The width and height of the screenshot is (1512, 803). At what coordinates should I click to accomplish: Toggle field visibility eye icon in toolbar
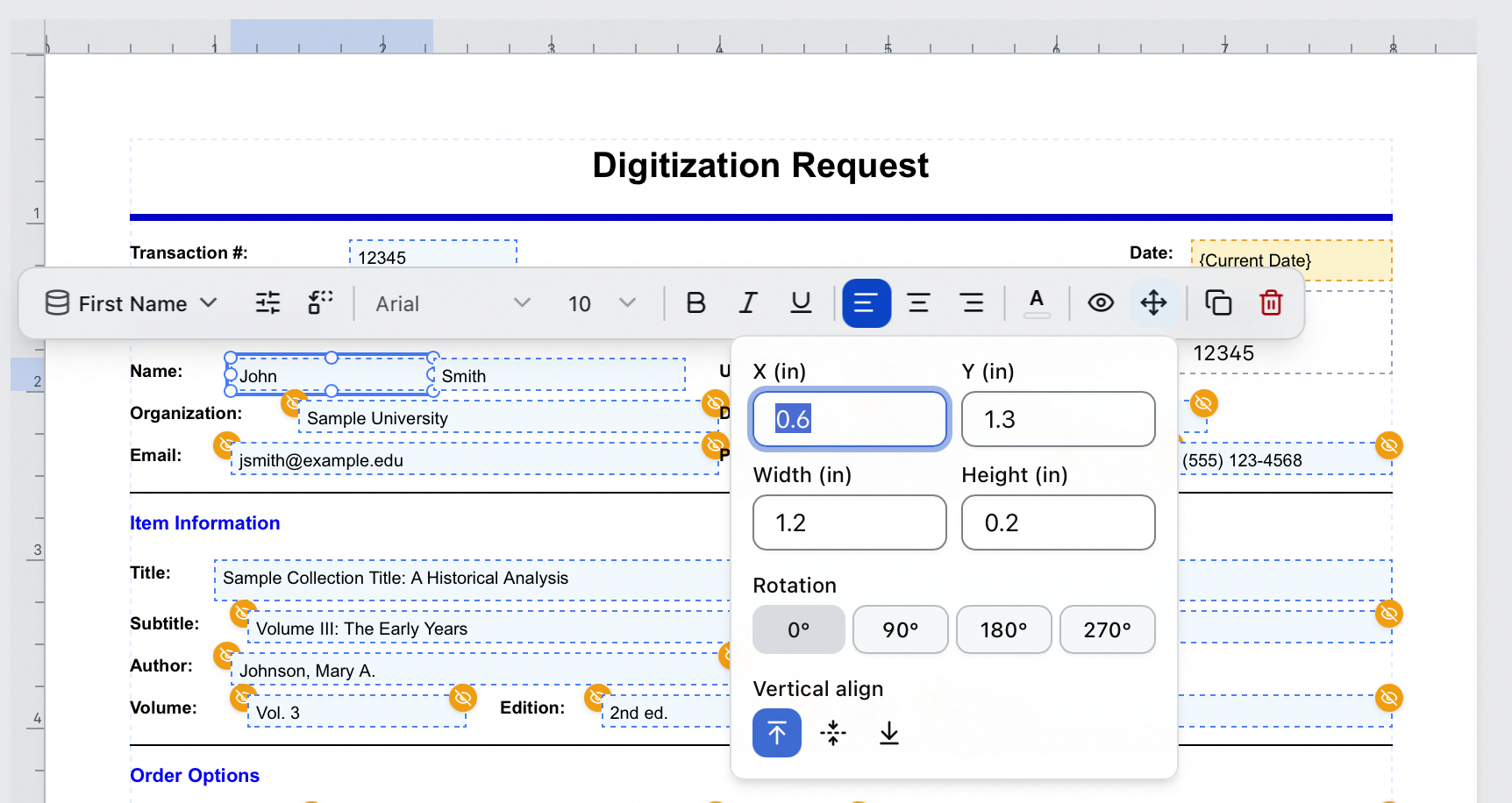(x=1101, y=303)
